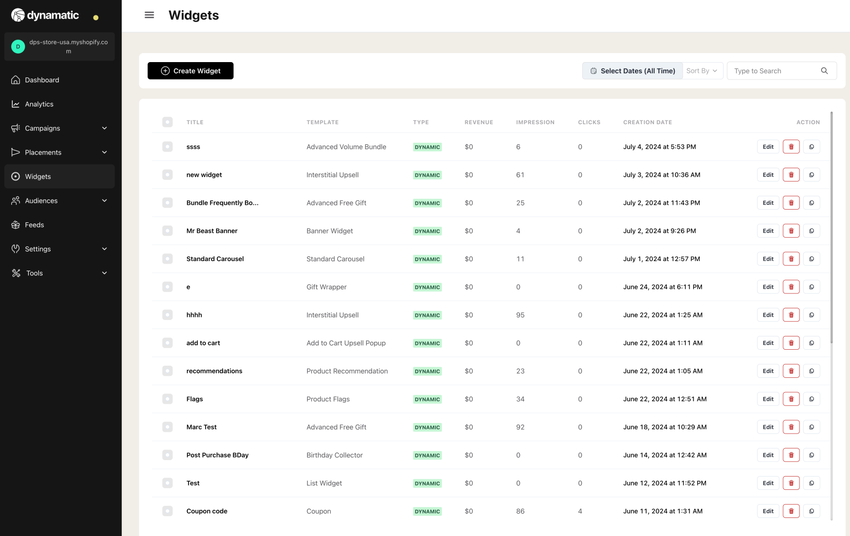This screenshot has height=536, width=850.
Task: Click the yellow status dot beside logo
Action: (x=96, y=17)
